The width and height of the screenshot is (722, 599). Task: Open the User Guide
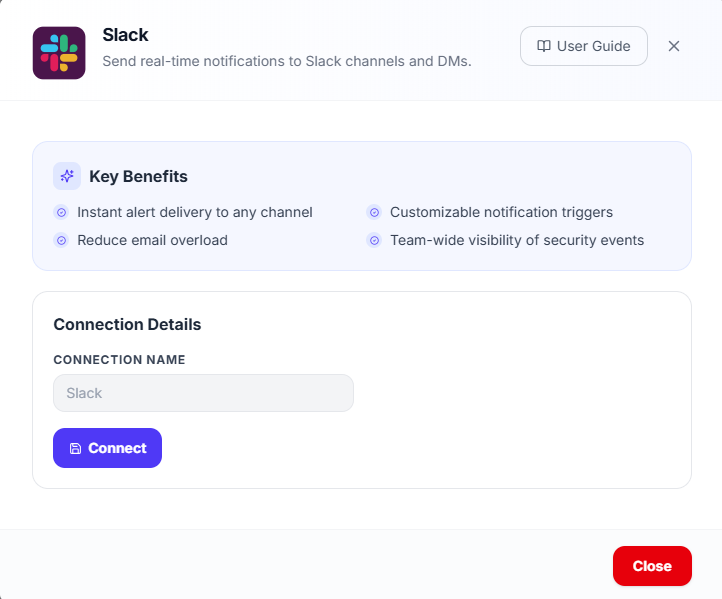click(583, 46)
